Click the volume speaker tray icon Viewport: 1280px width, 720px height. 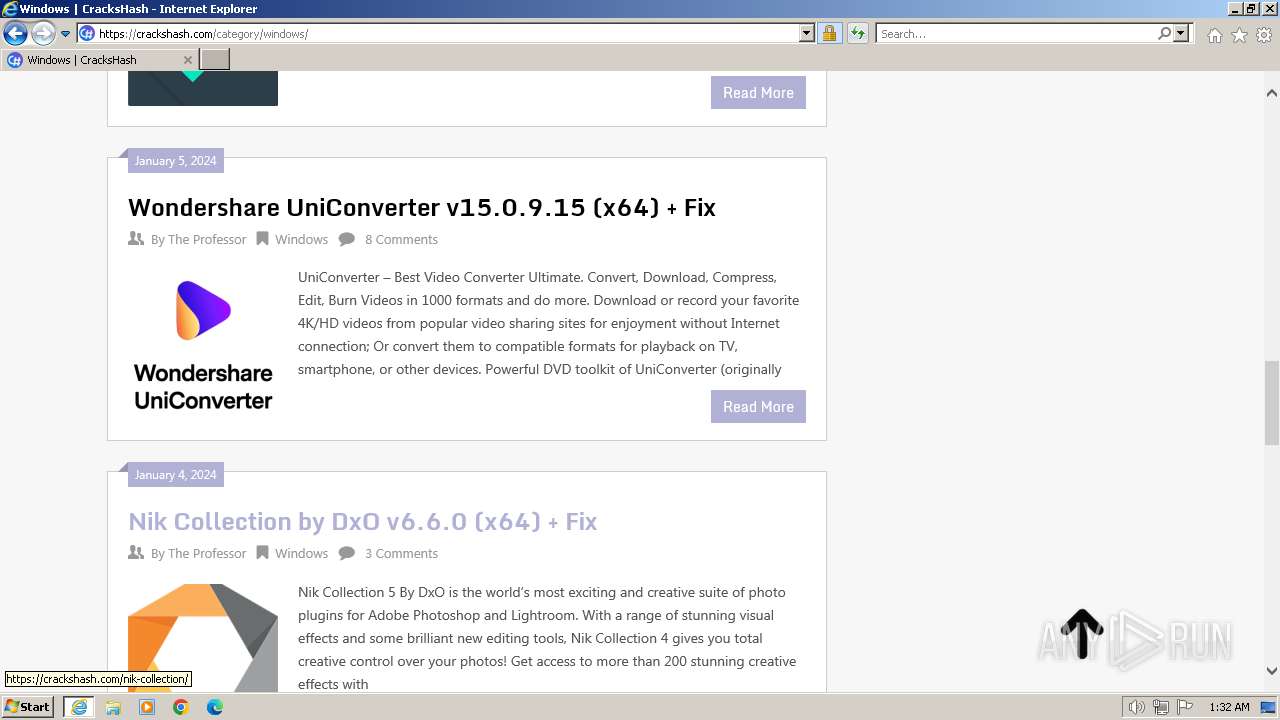(x=1137, y=707)
